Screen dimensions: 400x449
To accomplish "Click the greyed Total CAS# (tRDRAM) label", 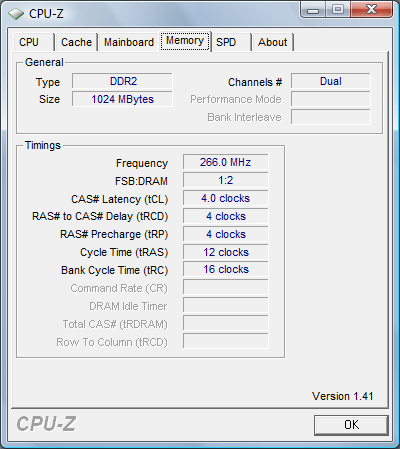I will pos(115,324).
